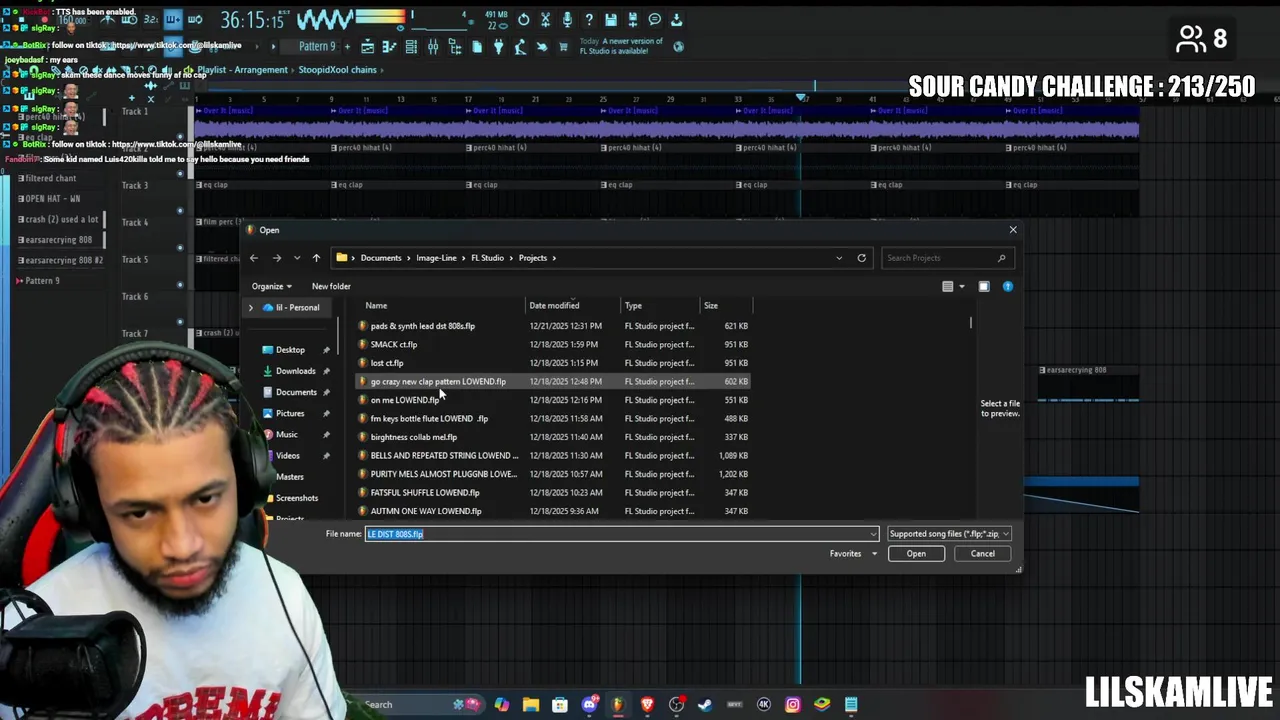Open the Favorites dropdown
Image resolution: width=1280 pixels, height=720 pixels.
click(852, 554)
